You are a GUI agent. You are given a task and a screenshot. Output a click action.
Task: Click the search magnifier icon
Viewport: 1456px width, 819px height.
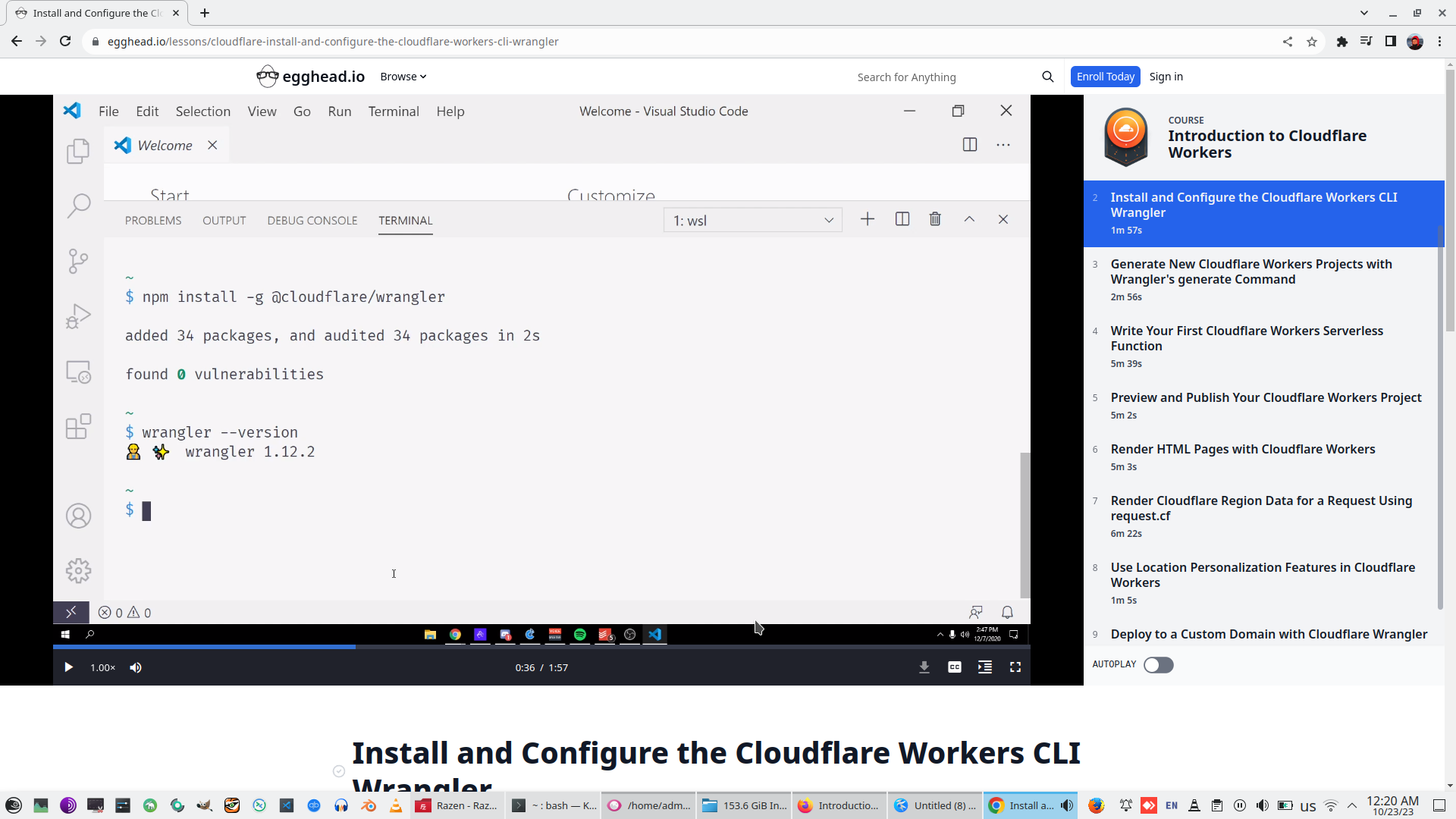tap(1047, 77)
